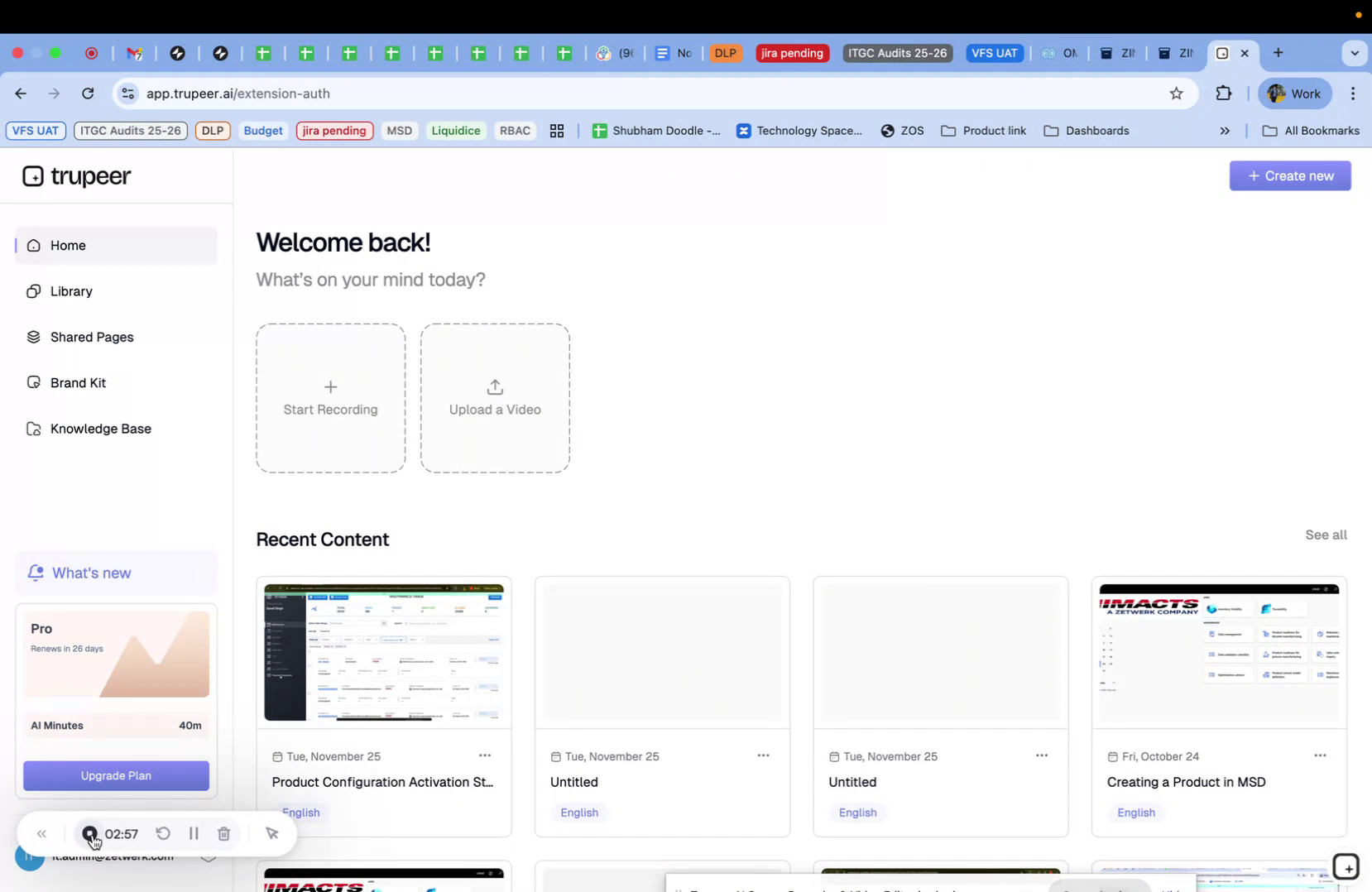
Task: Open the Product Configuration Activation video thumbnail
Action: tap(383, 652)
